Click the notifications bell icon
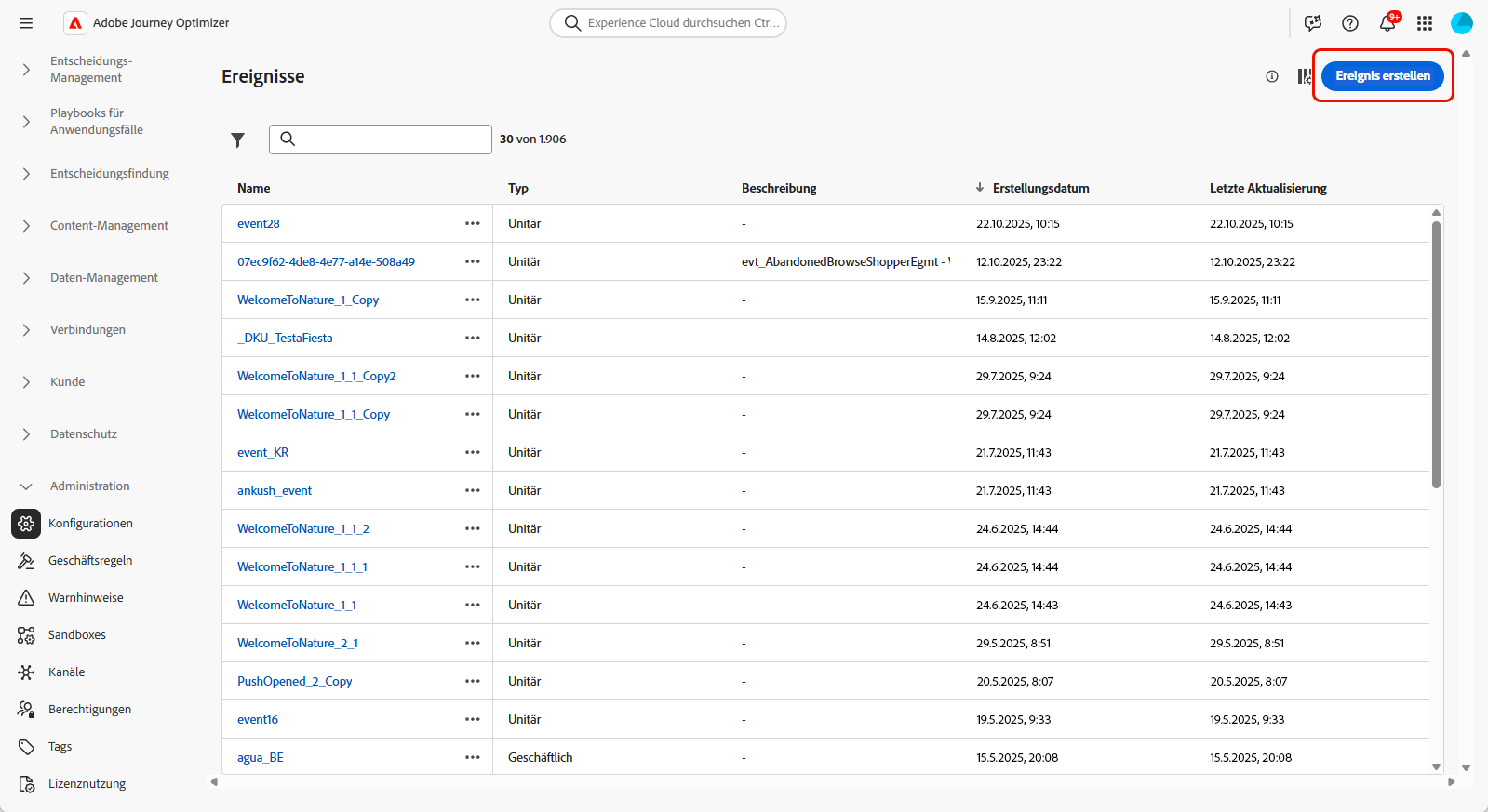 [1387, 23]
